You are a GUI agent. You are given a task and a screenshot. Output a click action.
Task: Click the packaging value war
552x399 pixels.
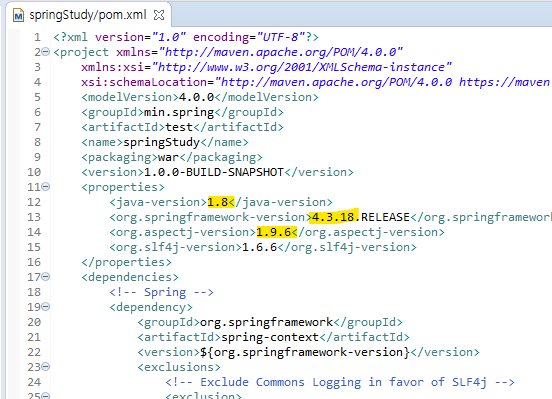[x=168, y=157]
